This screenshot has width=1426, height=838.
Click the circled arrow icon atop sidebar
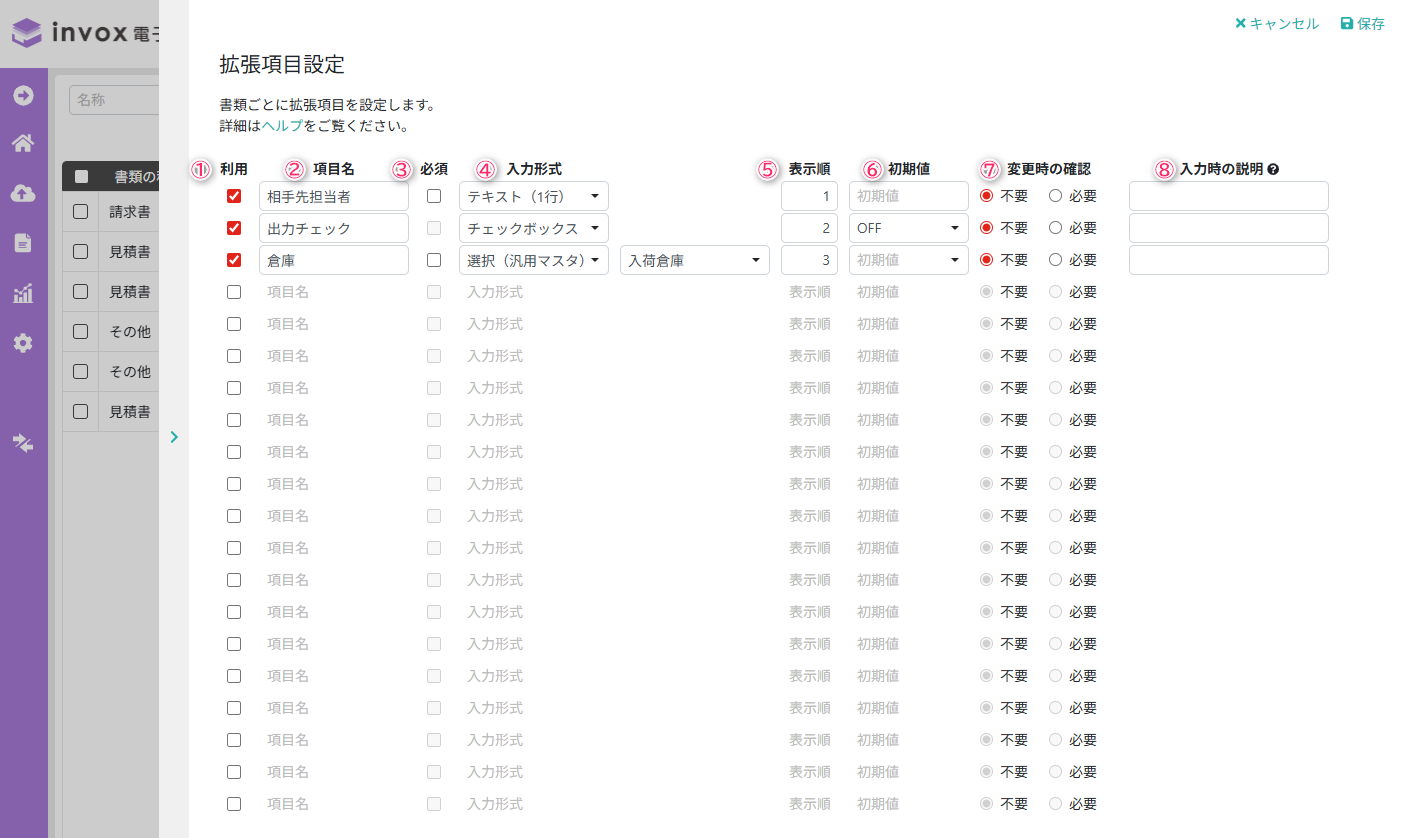click(x=23, y=96)
